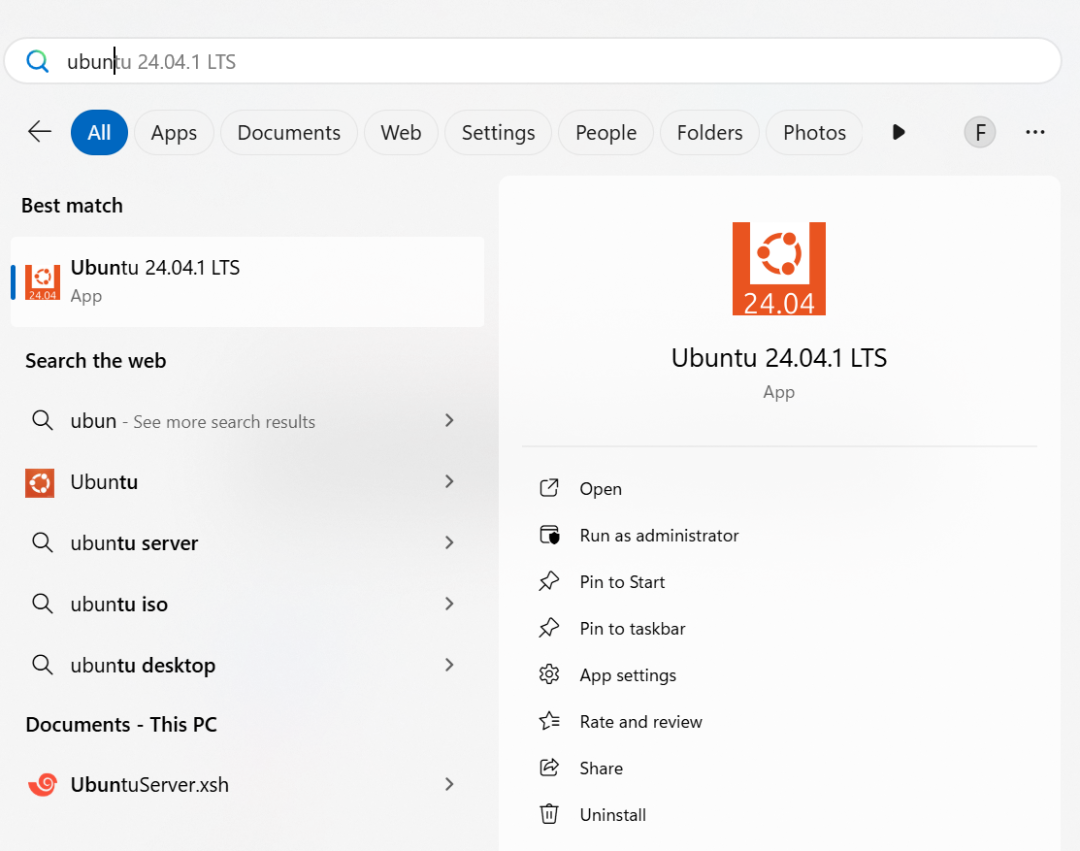Click the search text field containing ubuntu

(x=532, y=61)
